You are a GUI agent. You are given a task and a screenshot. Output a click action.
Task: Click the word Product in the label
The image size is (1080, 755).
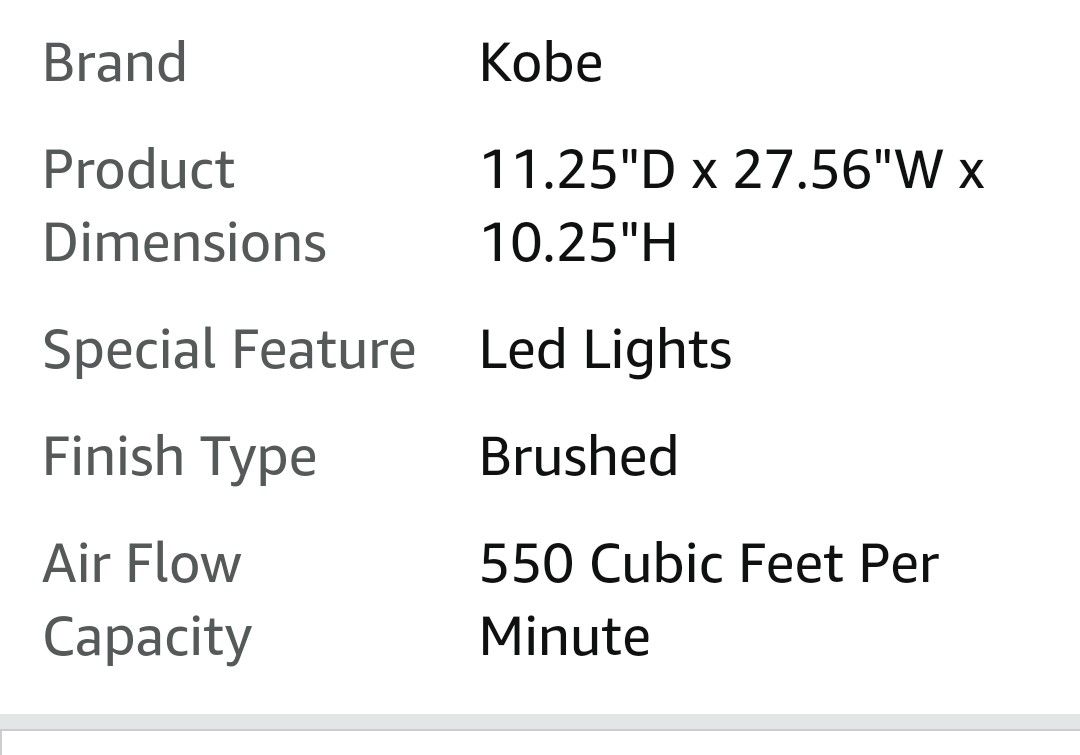(x=139, y=169)
